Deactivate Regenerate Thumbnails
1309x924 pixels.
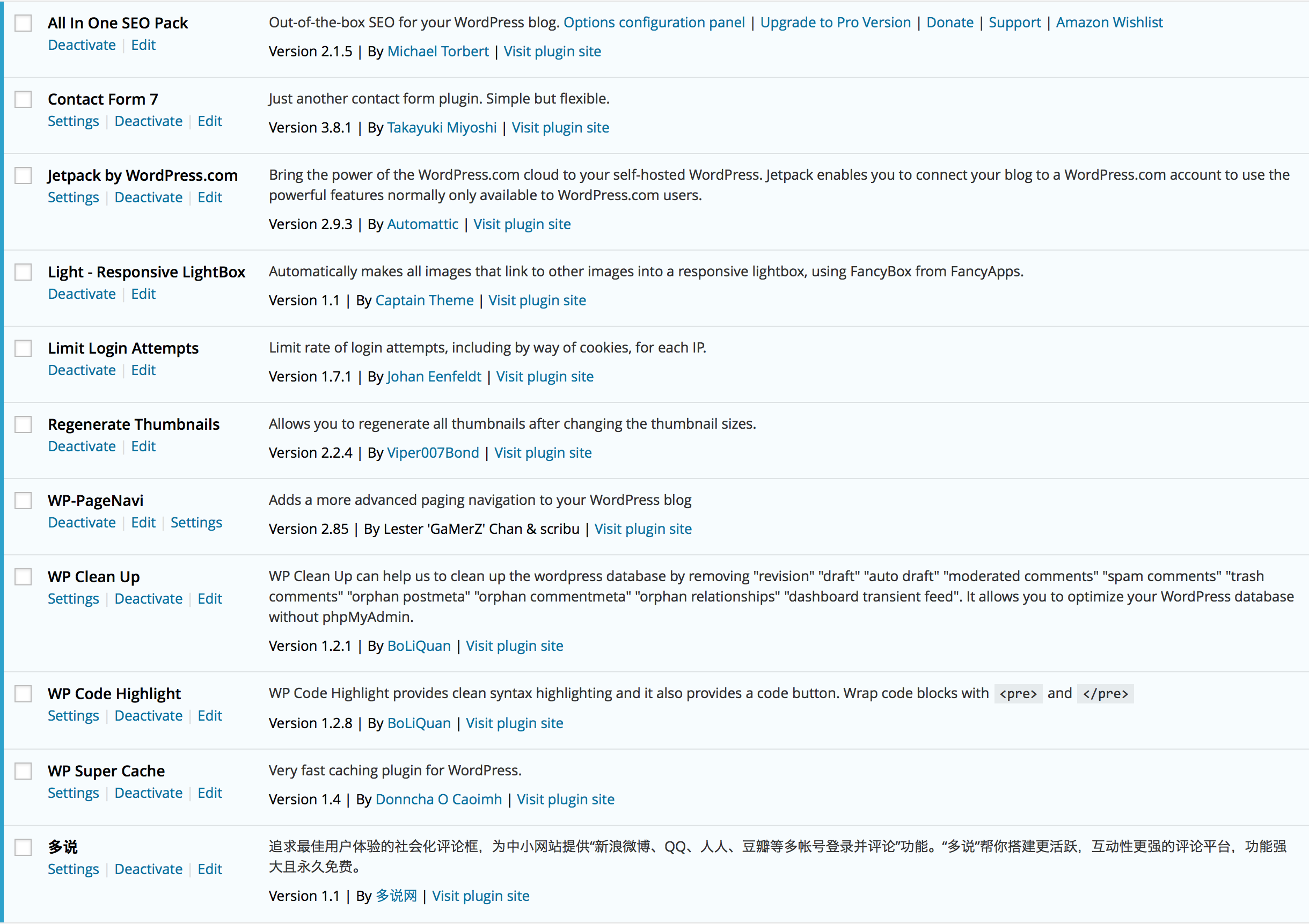coord(82,446)
